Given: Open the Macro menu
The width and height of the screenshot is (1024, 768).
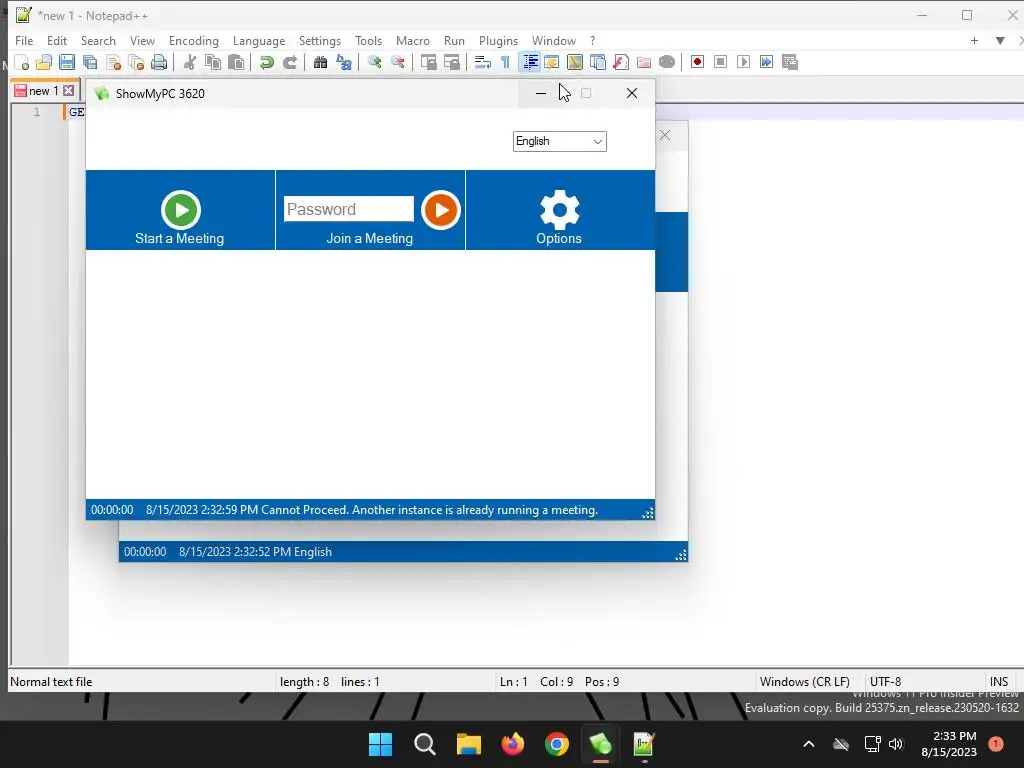Looking at the screenshot, I should pos(413,40).
